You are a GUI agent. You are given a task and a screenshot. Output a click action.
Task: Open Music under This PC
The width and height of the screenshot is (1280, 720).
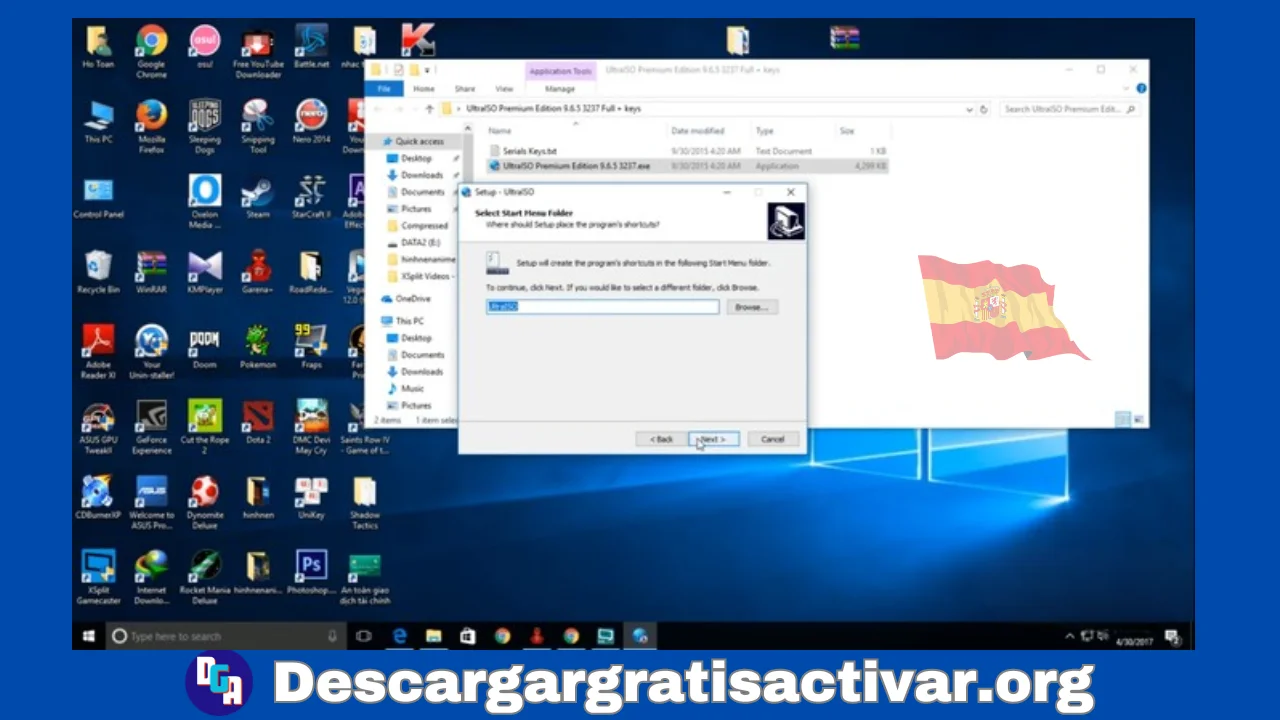412,388
